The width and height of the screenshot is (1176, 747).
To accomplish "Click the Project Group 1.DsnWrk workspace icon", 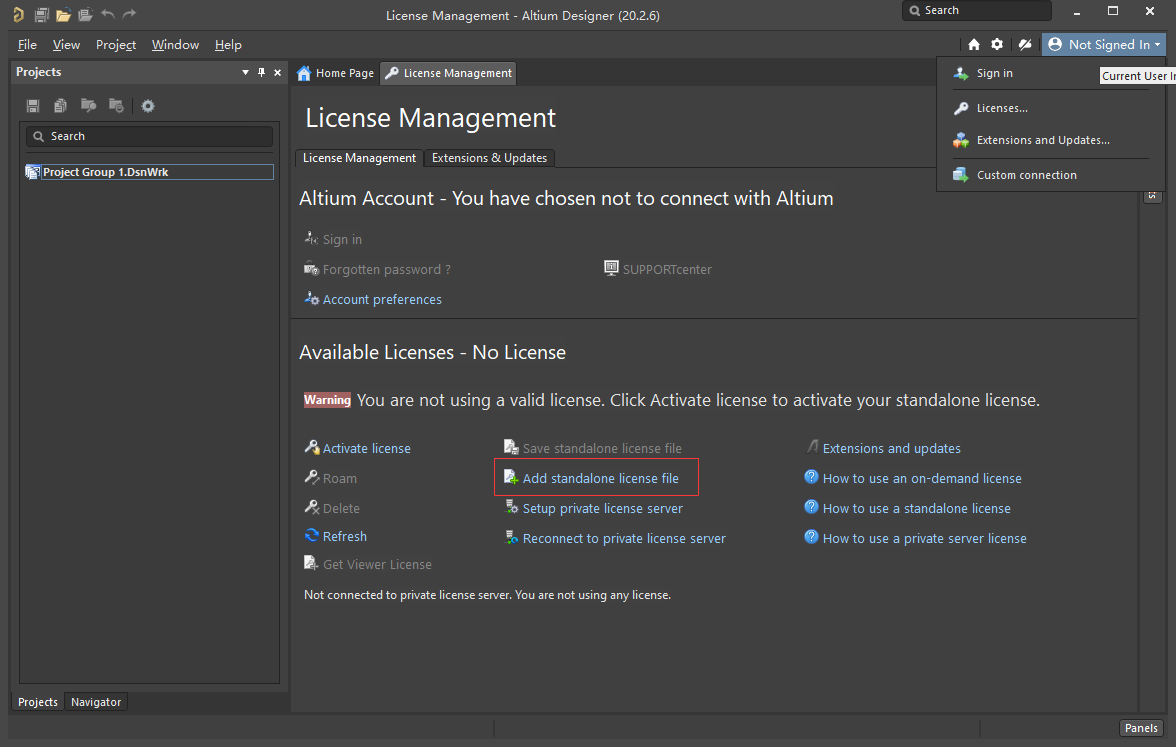I will click(33, 172).
